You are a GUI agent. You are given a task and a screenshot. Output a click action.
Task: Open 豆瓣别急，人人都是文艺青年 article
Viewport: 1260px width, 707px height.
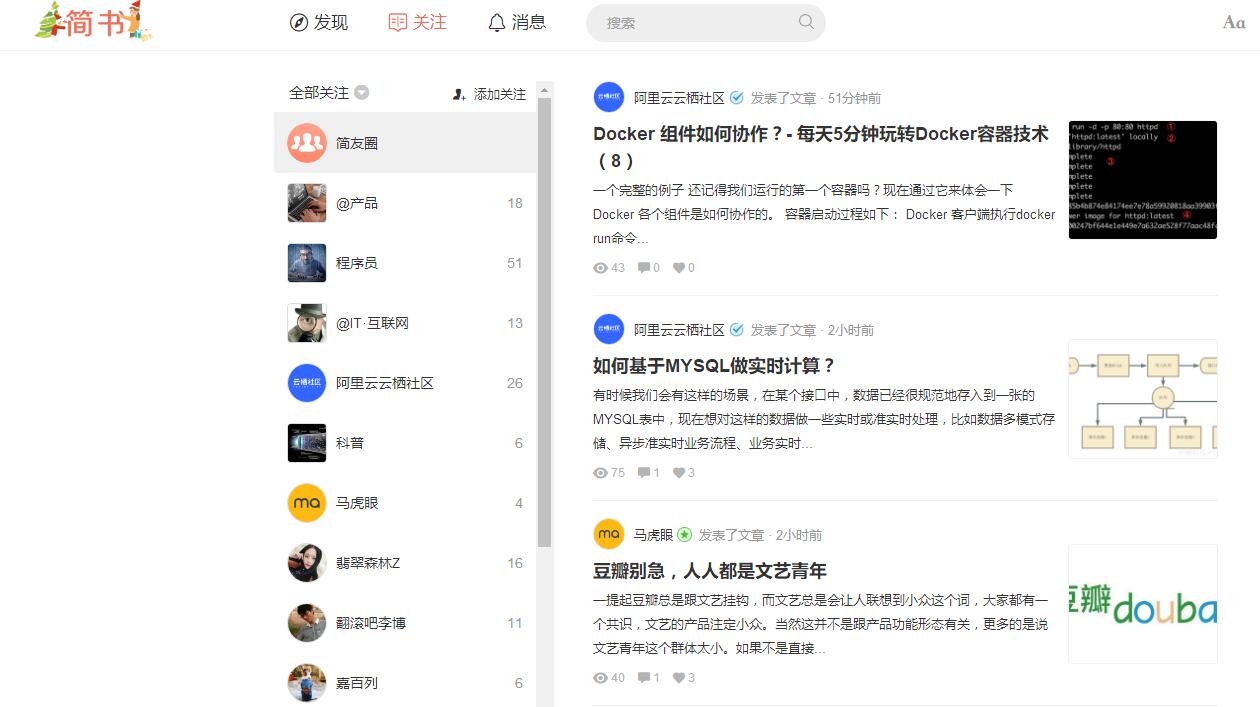[710, 571]
